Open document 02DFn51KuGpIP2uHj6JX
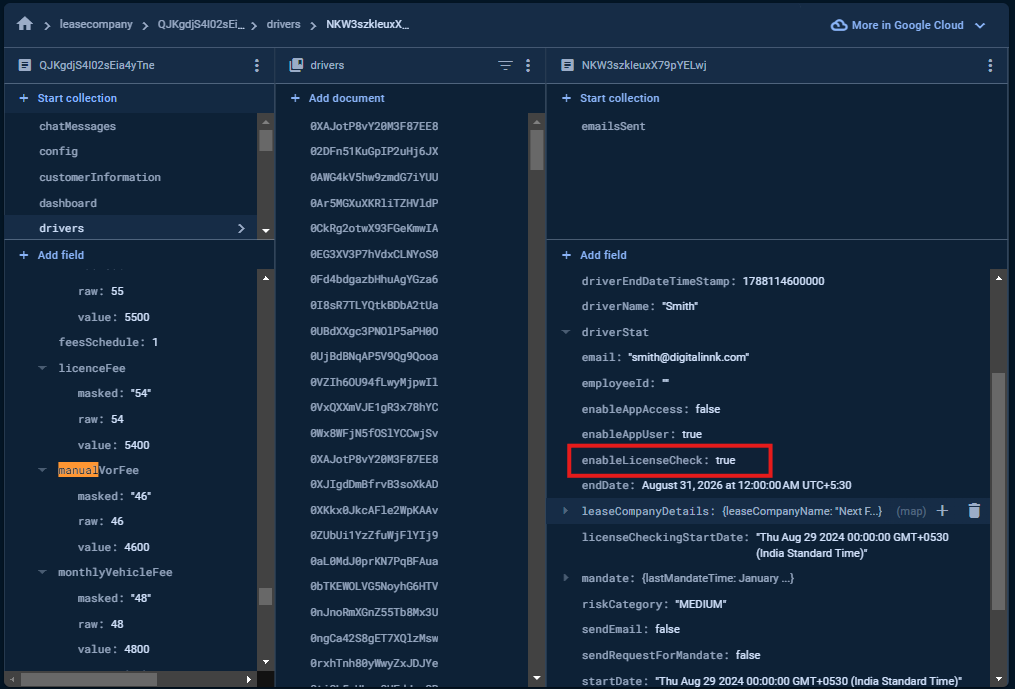Viewport: 1015px width, 689px height. pos(374,152)
